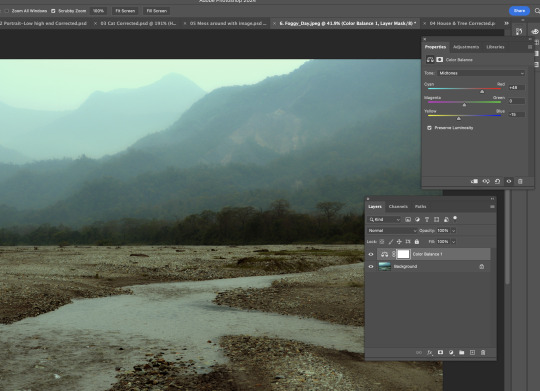540x391 pixels.
Task: Switch to the Channels tab
Action: (x=398, y=206)
